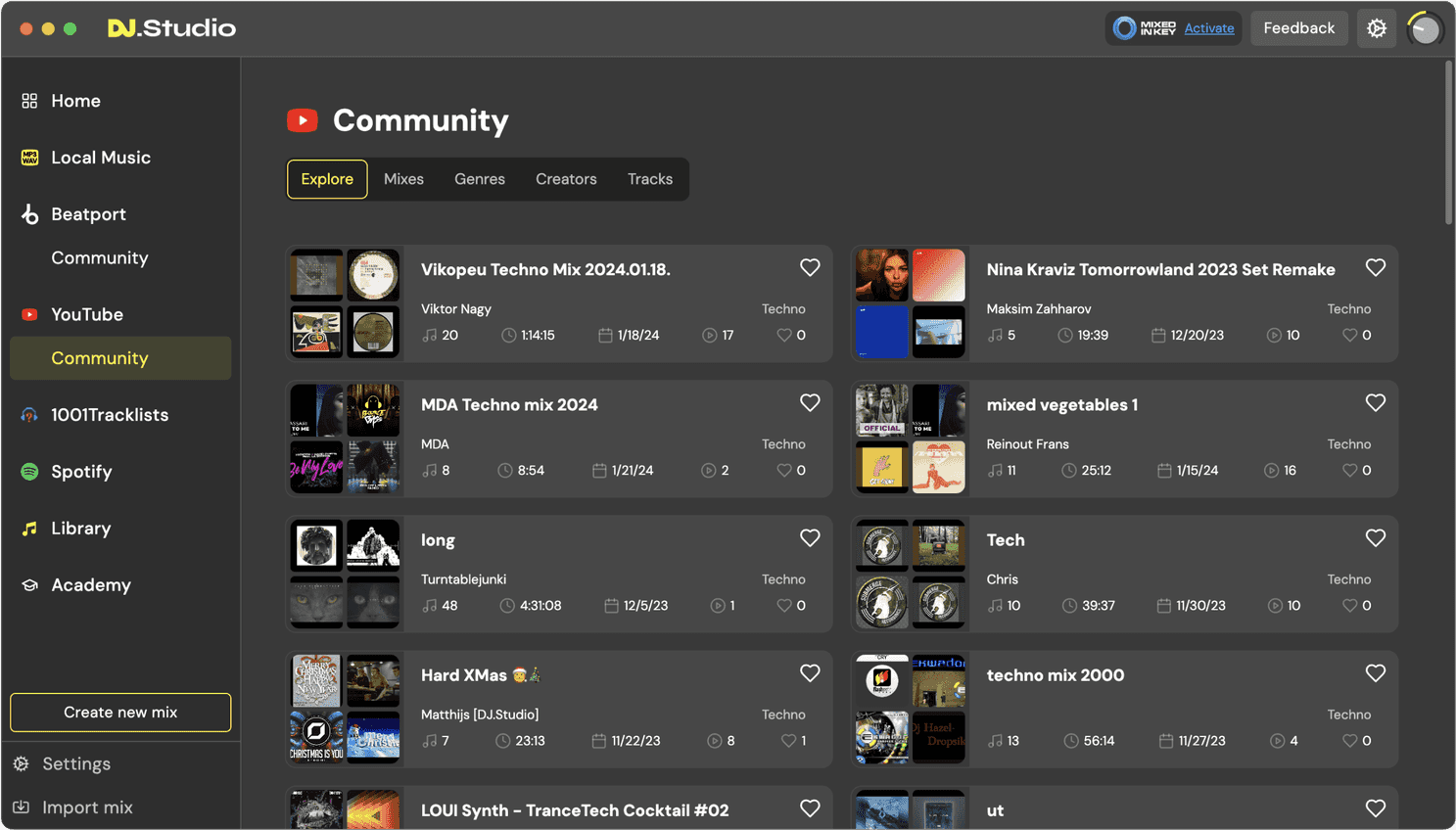Go to Academy section
The height and width of the screenshot is (830, 1456).
[90, 585]
